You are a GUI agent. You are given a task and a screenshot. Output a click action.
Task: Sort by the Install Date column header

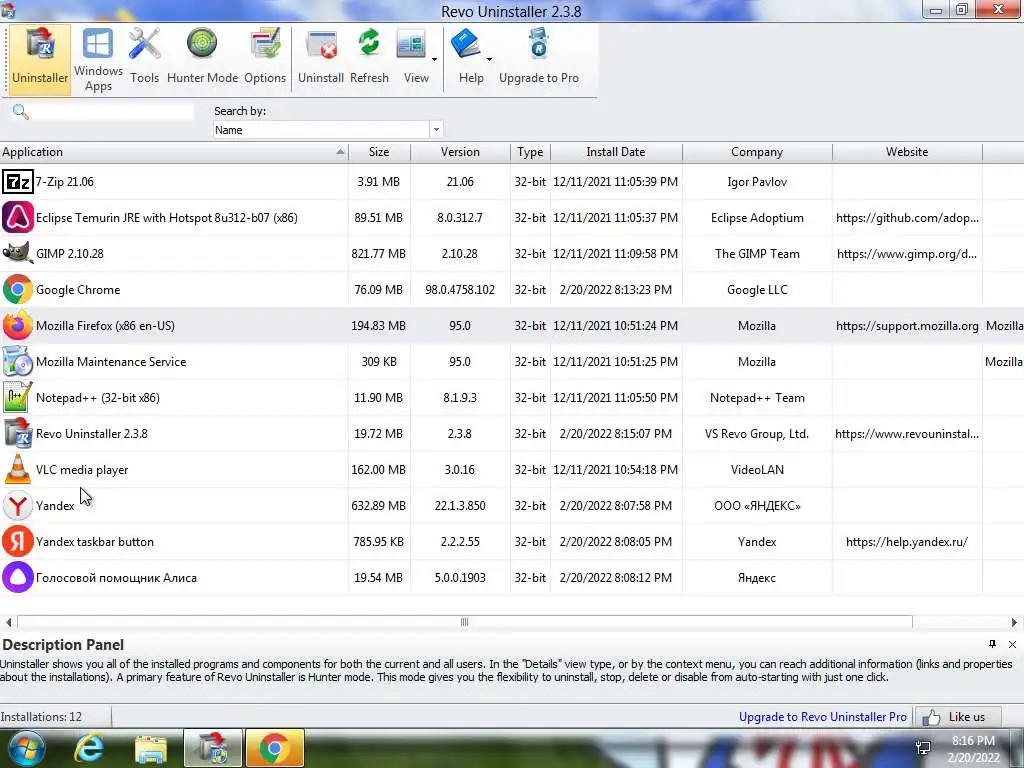[616, 152]
